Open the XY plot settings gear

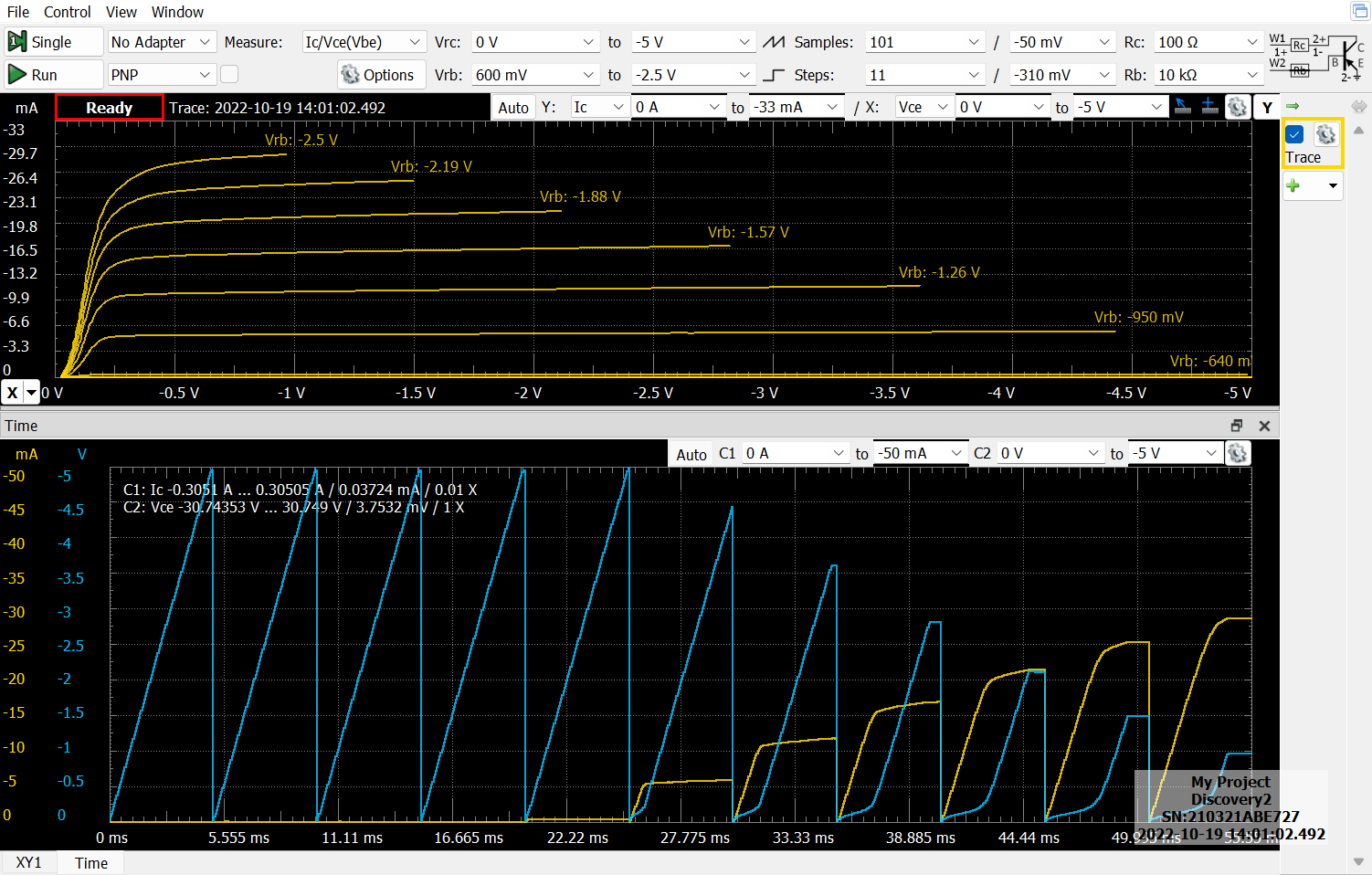[x=1237, y=107]
